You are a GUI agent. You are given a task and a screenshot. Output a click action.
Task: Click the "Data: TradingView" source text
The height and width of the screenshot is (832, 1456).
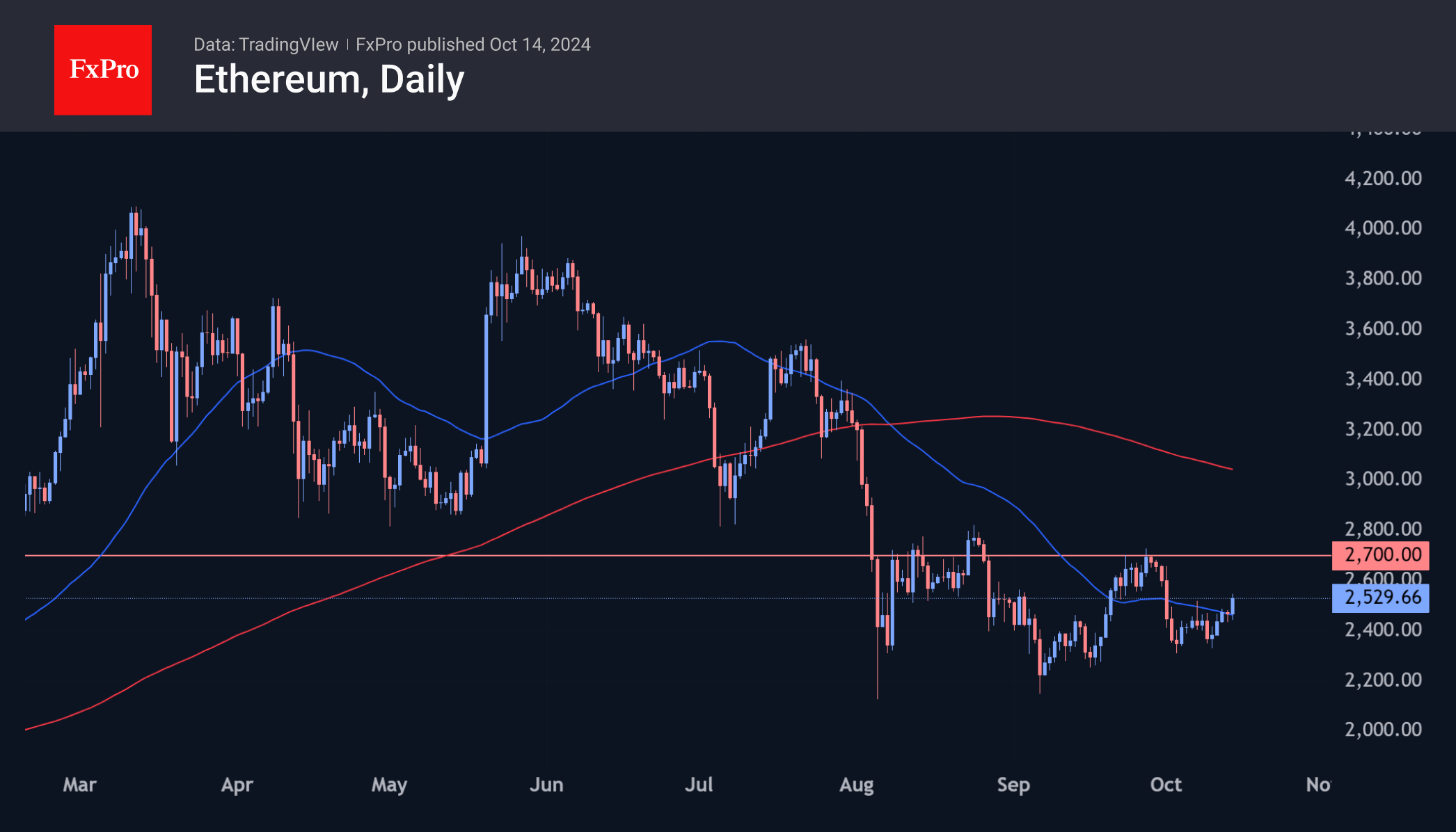(266, 45)
